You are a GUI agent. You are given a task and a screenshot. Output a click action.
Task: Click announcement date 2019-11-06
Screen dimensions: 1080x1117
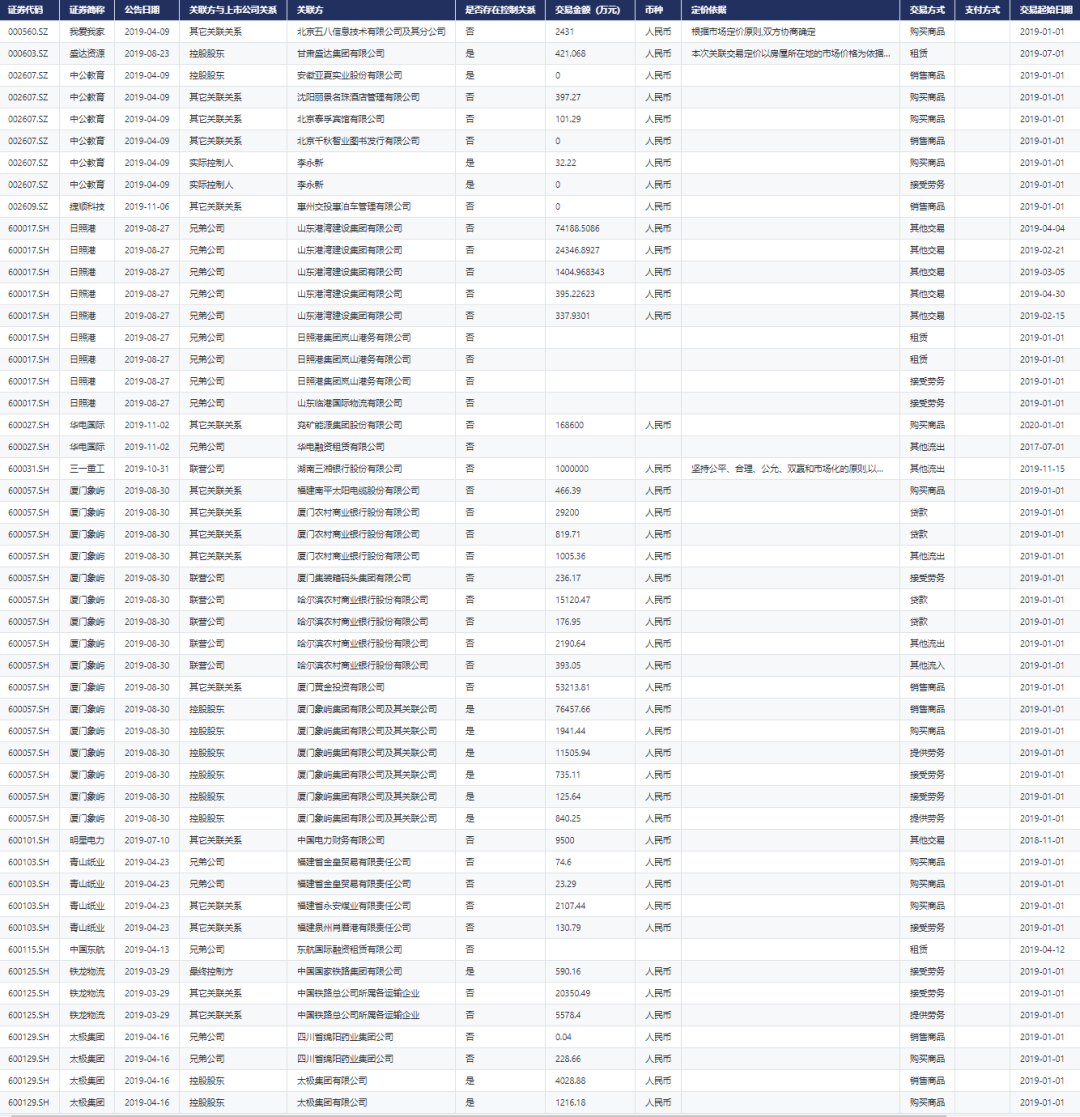[x=147, y=207]
